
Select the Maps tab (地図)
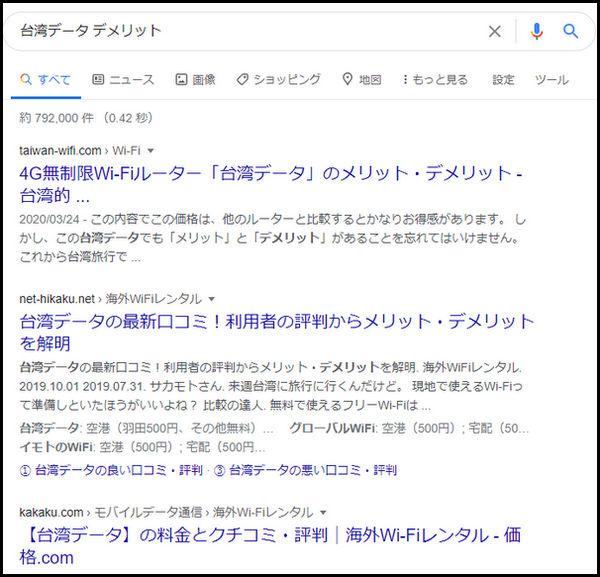(x=361, y=80)
